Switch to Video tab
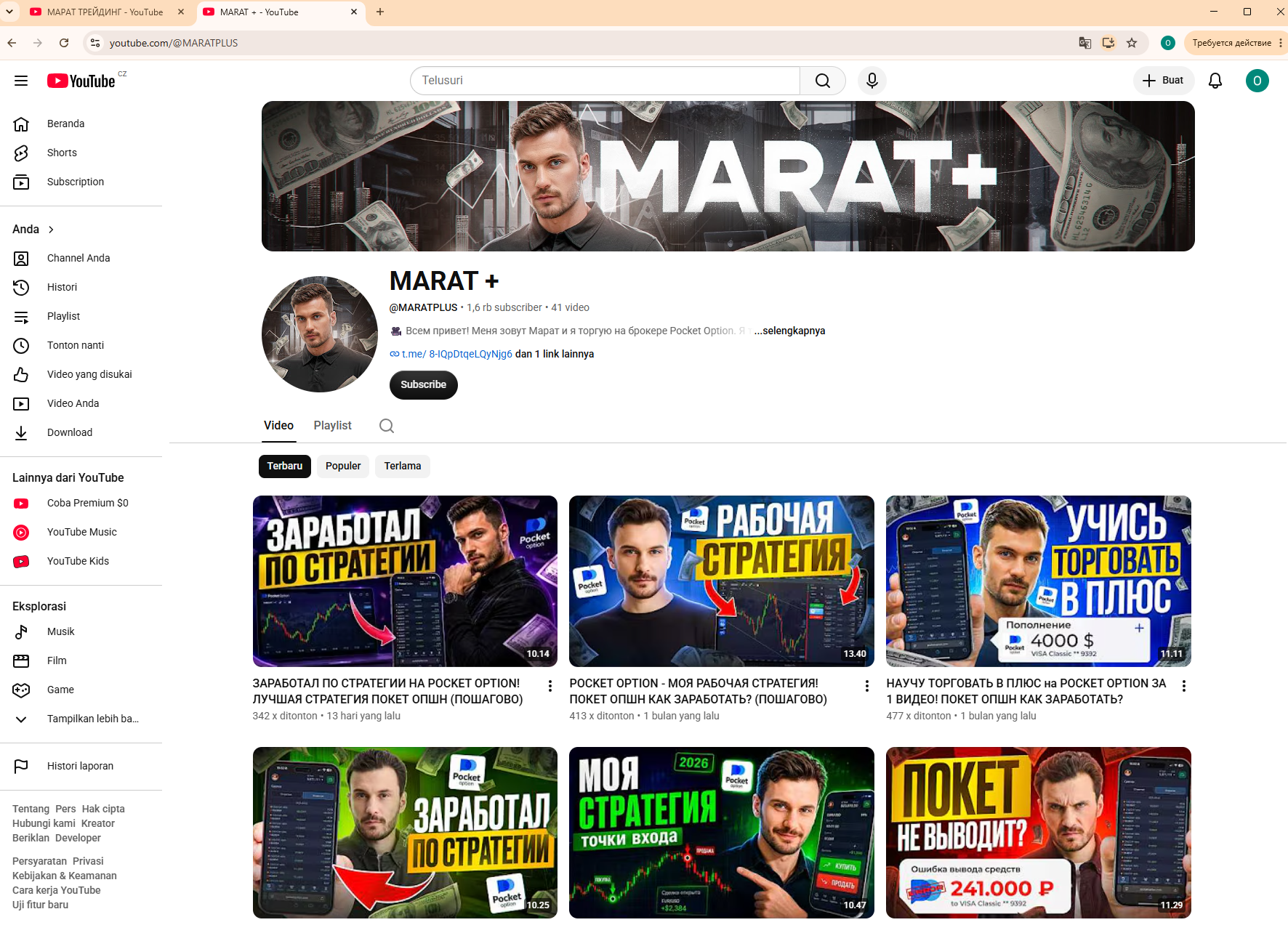Screen dimensions: 1288x925 tap(279, 426)
